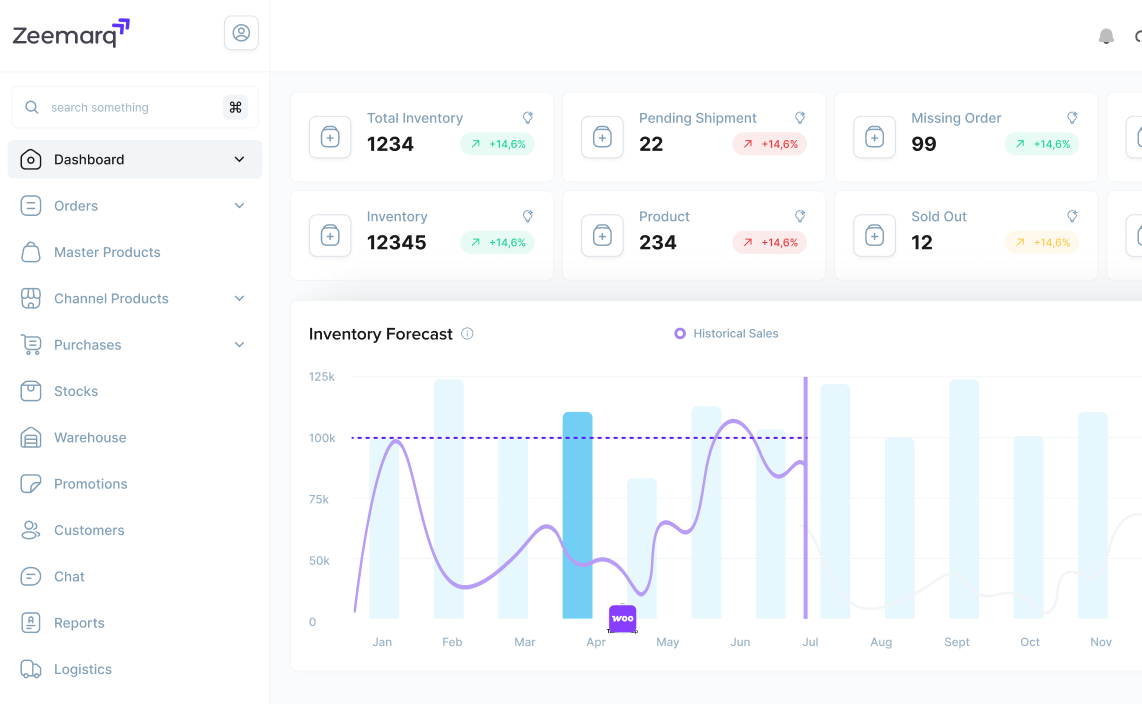Screen dimensions: 1142x704
Task: Expand the Orders submenu
Action: pyautogui.click(x=239, y=206)
